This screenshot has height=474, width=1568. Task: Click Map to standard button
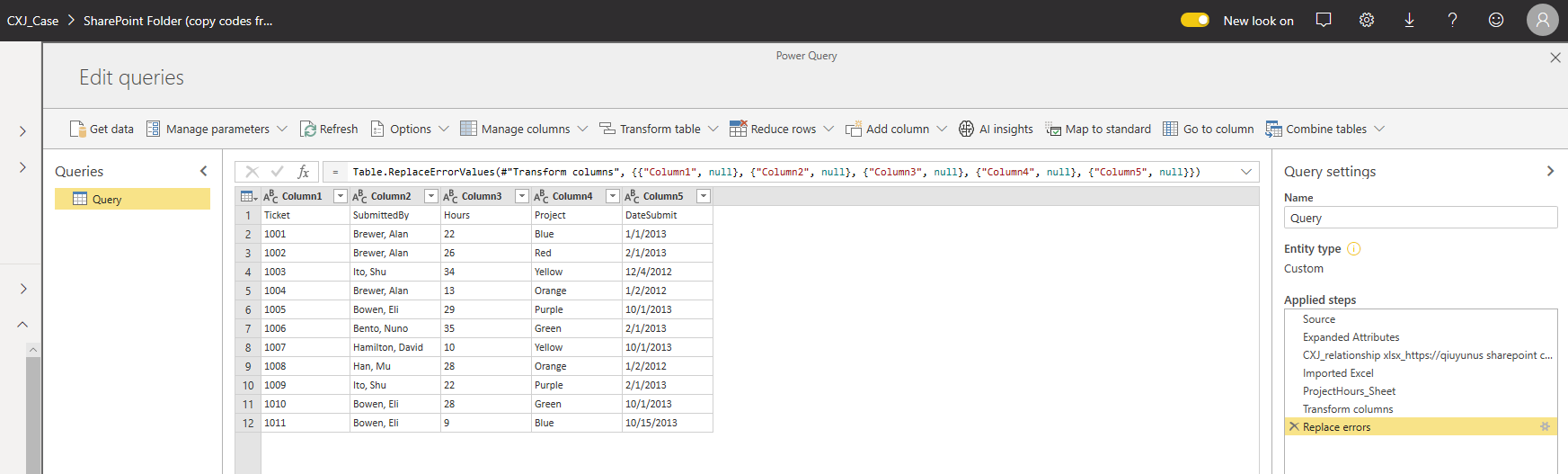[1098, 129]
